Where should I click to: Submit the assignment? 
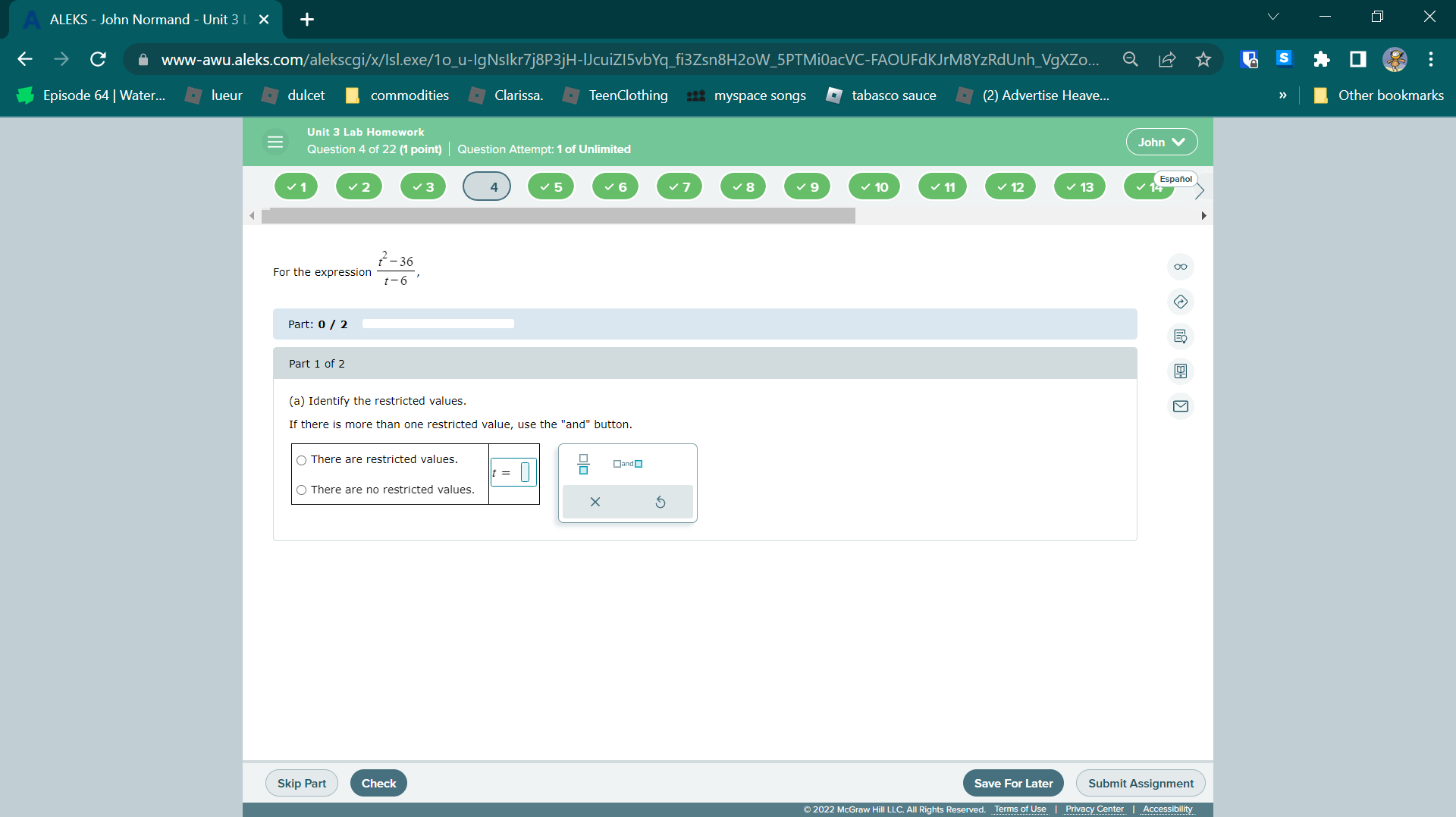click(1141, 783)
